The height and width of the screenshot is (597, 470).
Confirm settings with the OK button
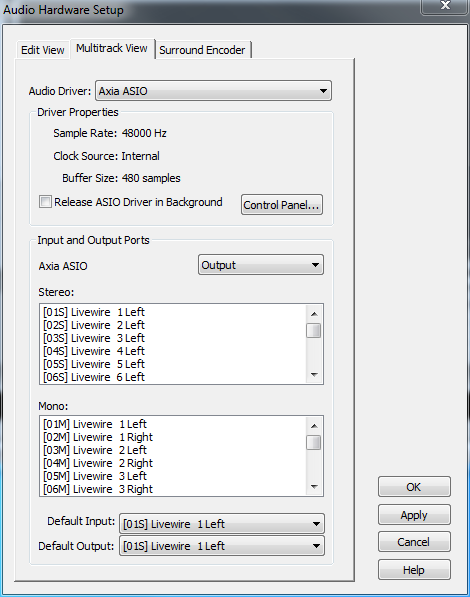pyautogui.click(x=414, y=487)
